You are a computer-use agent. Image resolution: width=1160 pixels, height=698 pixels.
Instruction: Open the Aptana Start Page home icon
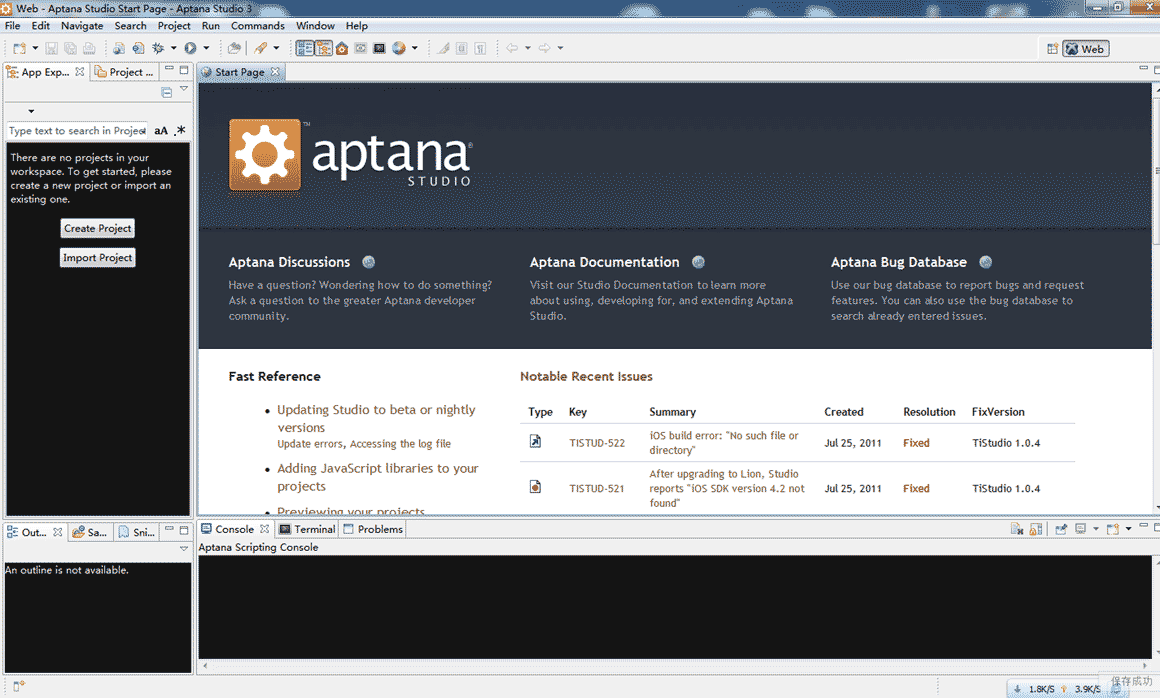[x=342, y=49]
